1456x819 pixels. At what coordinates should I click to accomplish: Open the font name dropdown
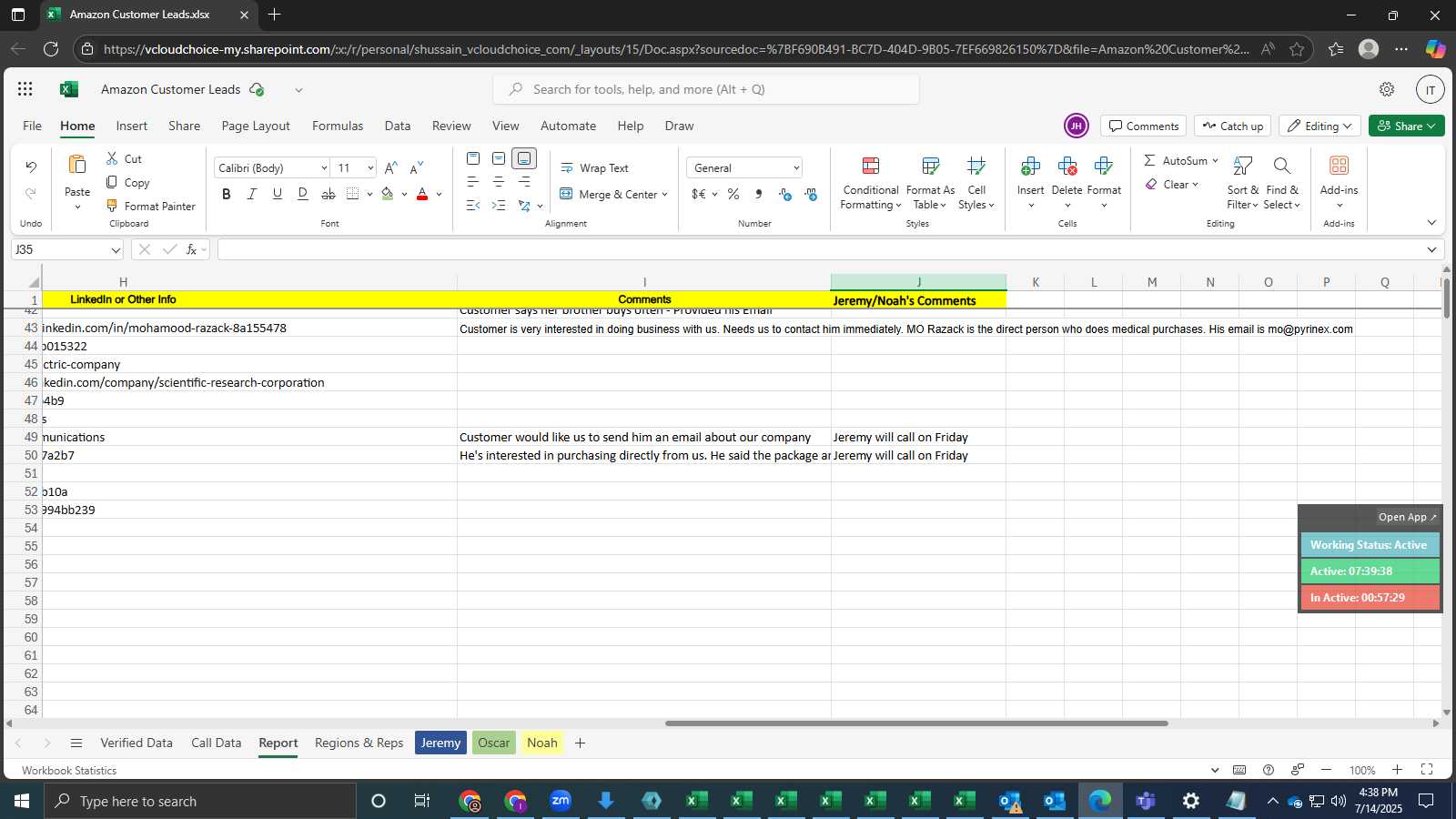(323, 168)
